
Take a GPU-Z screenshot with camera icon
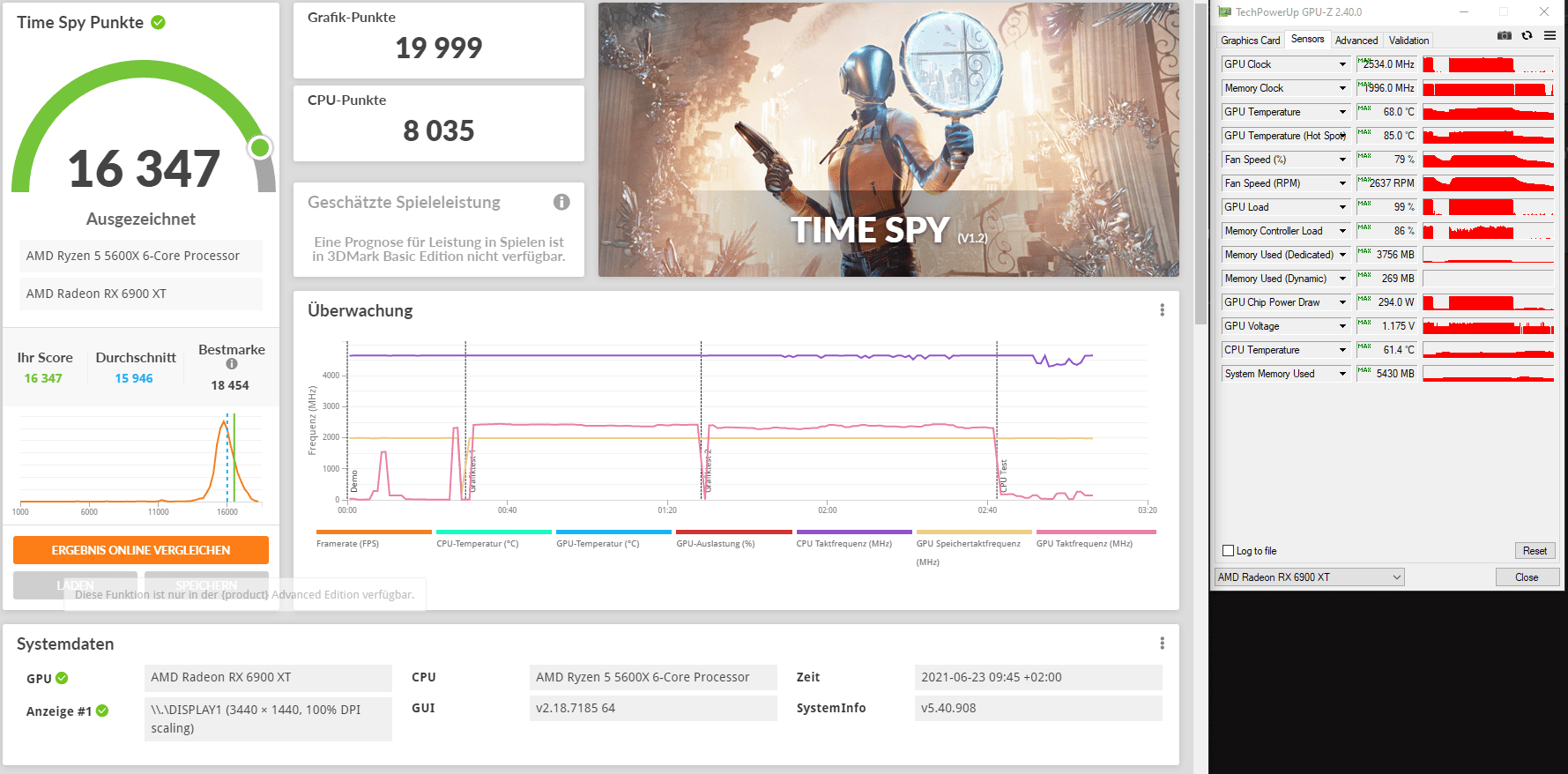(1505, 35)
